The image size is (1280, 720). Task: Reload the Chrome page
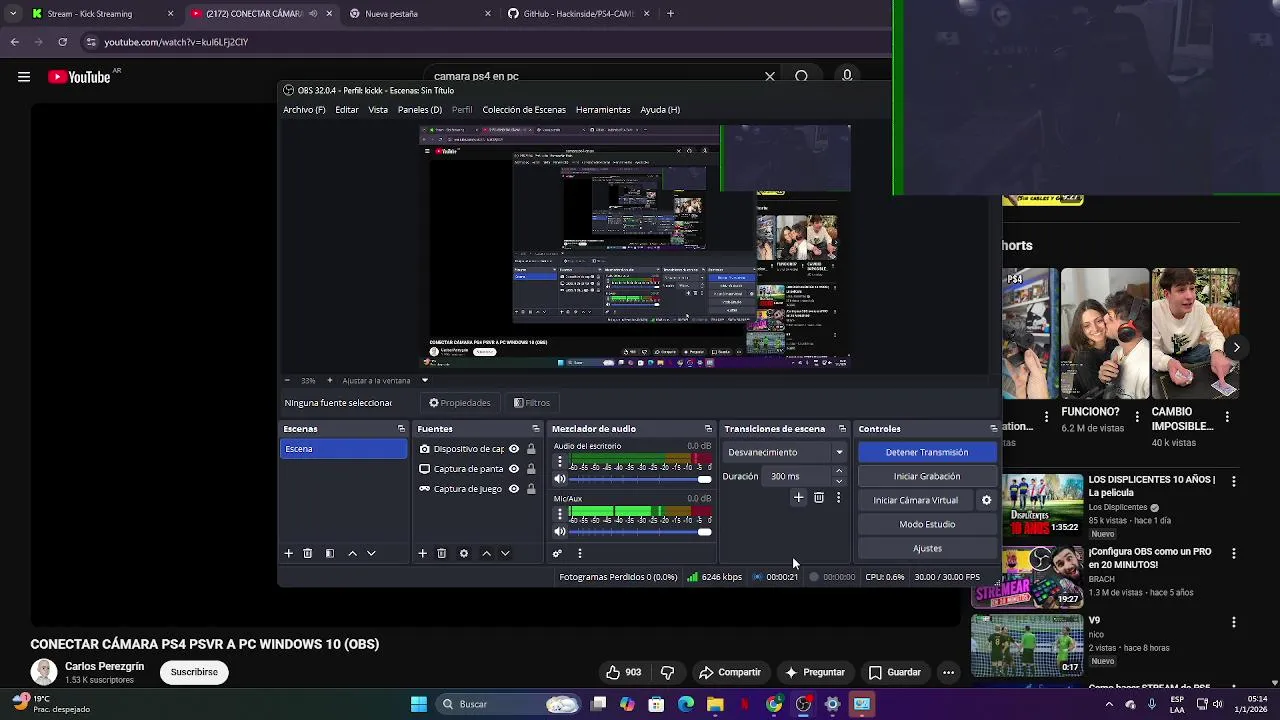(62, 42)
